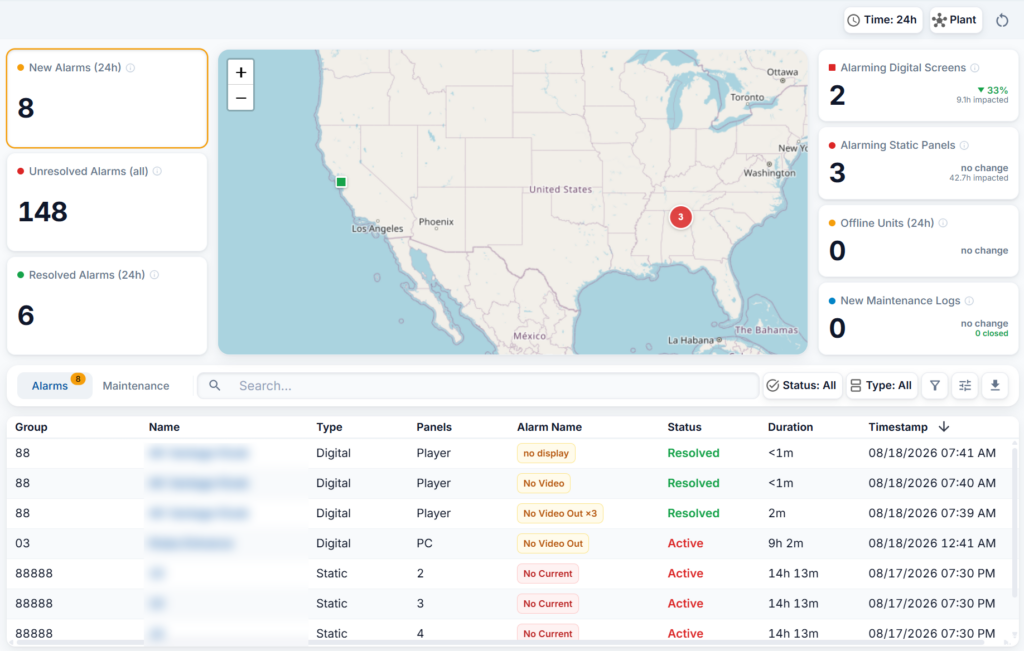Click info icon beside New Maintenance Logs
1024x651 pixels.
click(970, 301)
